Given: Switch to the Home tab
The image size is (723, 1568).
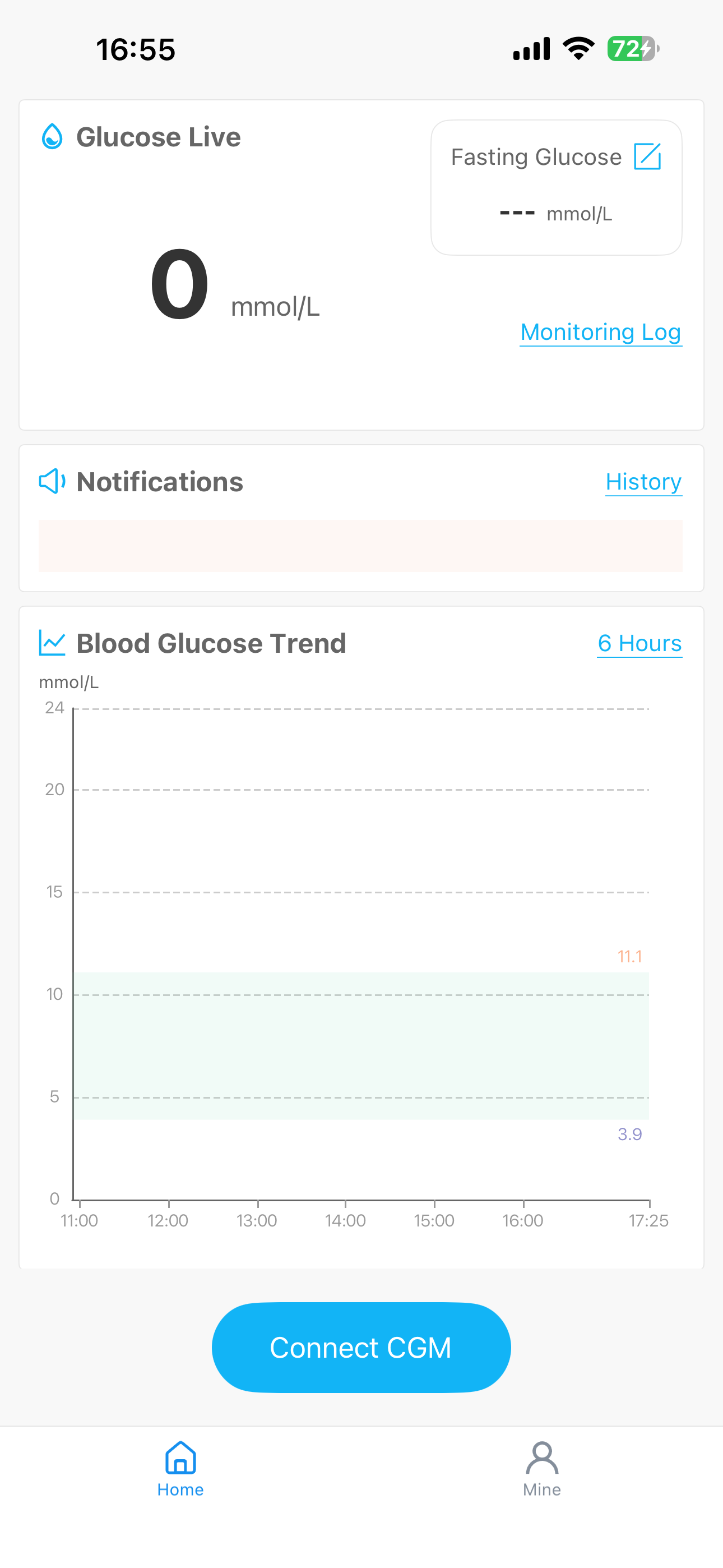Looking at the screenshot, I should coord(180,1469).
